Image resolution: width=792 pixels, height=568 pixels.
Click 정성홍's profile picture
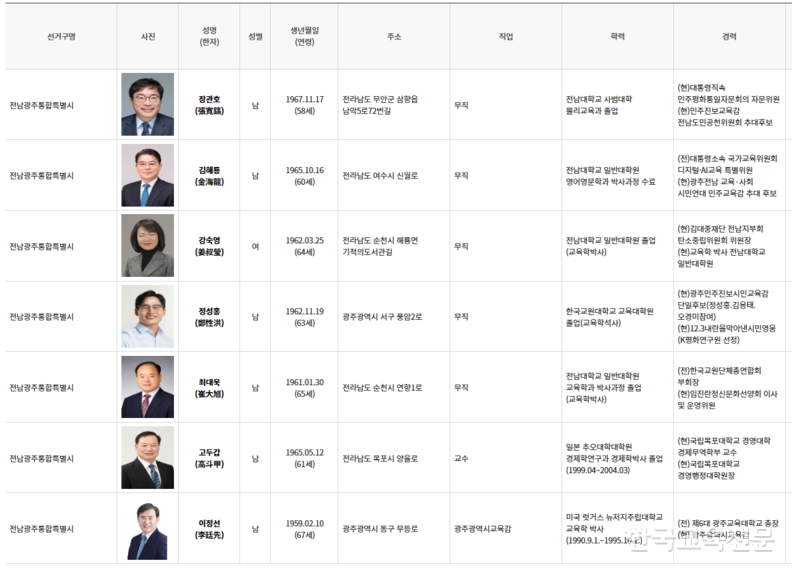147,317
